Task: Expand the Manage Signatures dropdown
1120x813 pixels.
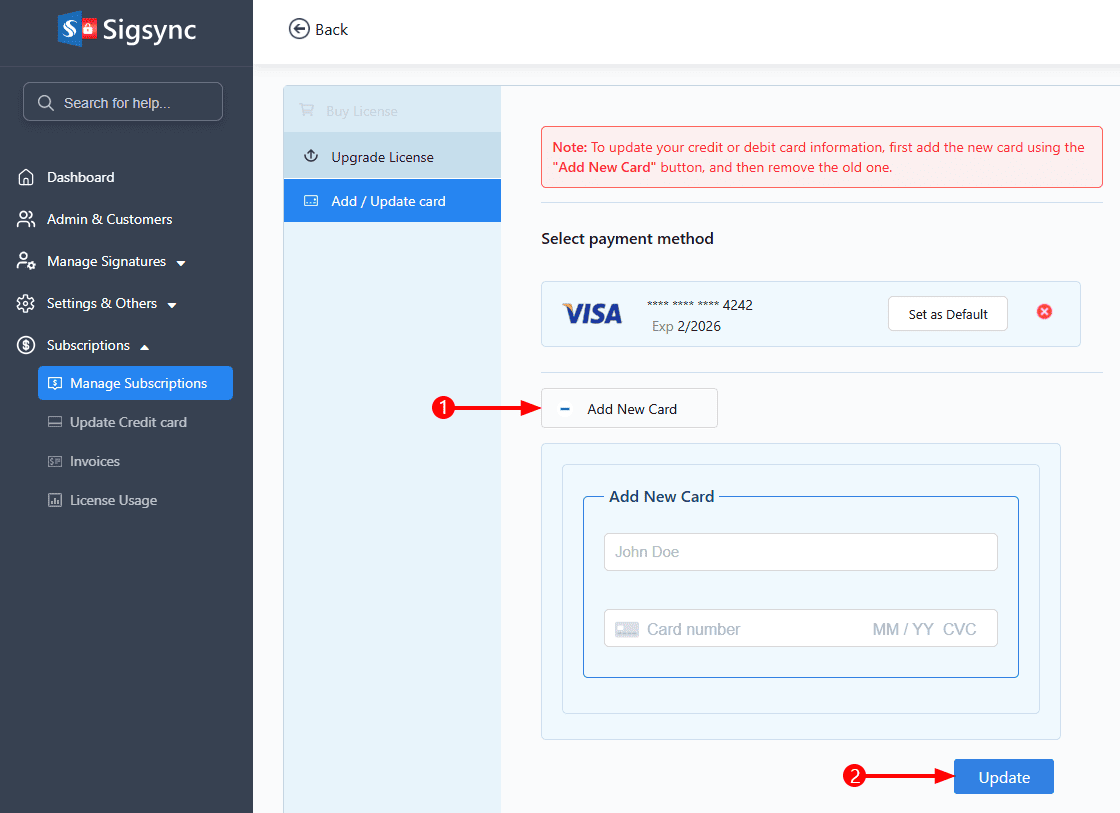Action: tap(181, 262)
